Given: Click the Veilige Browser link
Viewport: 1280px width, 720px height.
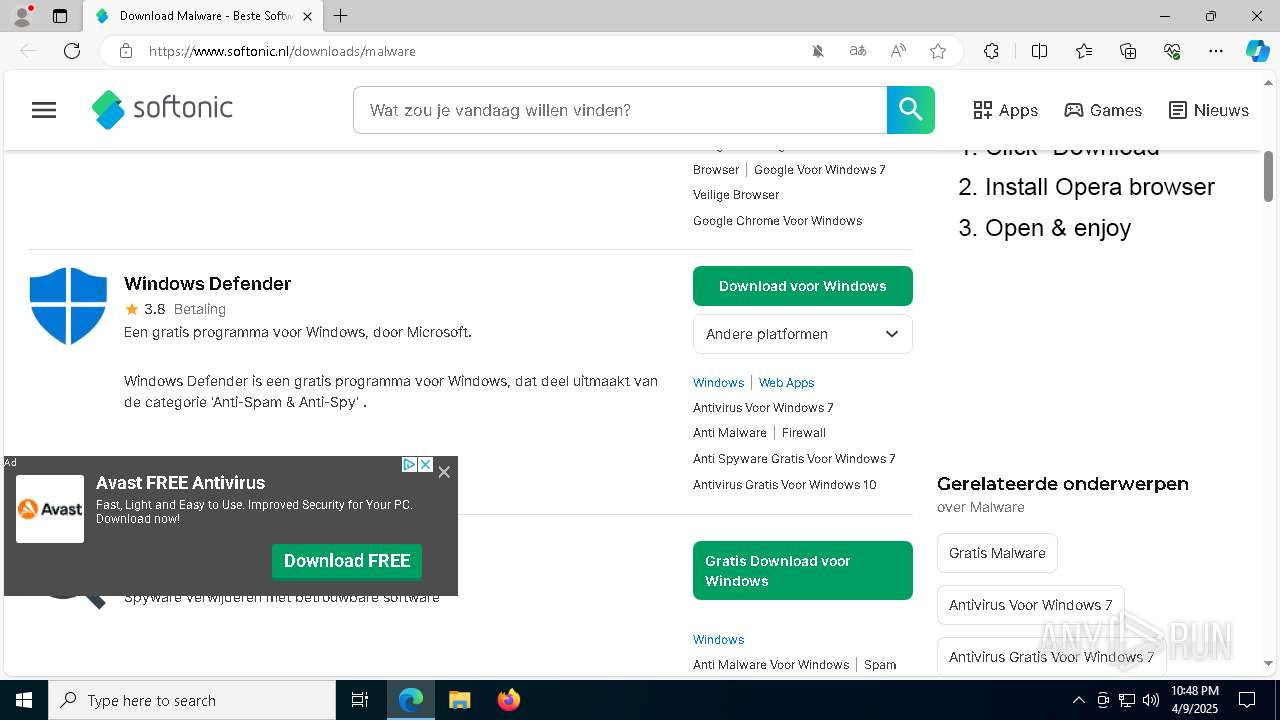Looking at the screenshot, I should pos(736,195).
